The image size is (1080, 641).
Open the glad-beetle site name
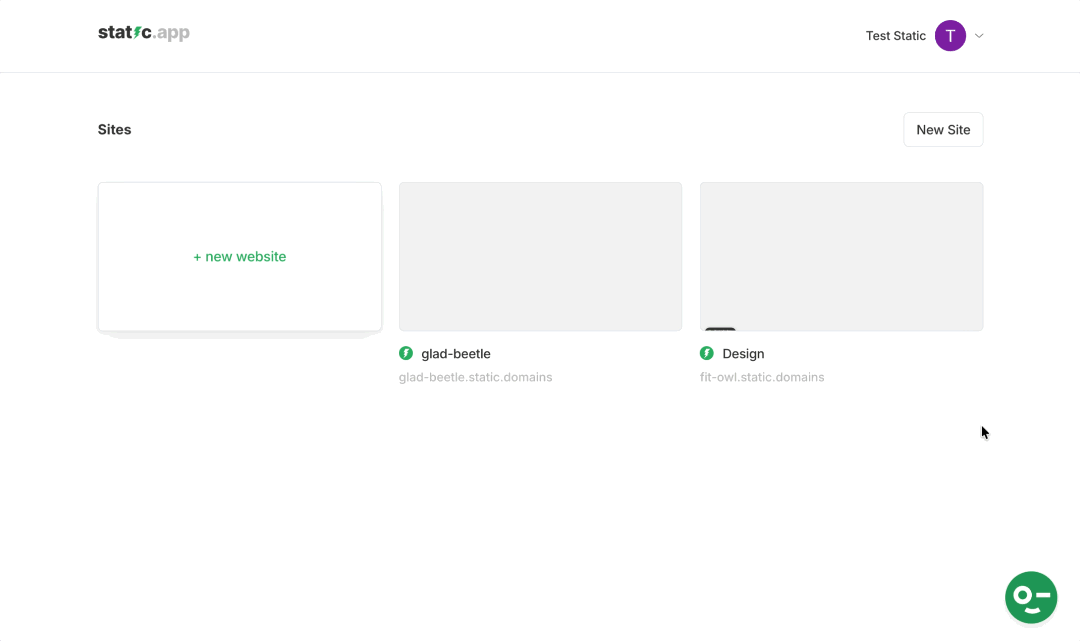455,353
